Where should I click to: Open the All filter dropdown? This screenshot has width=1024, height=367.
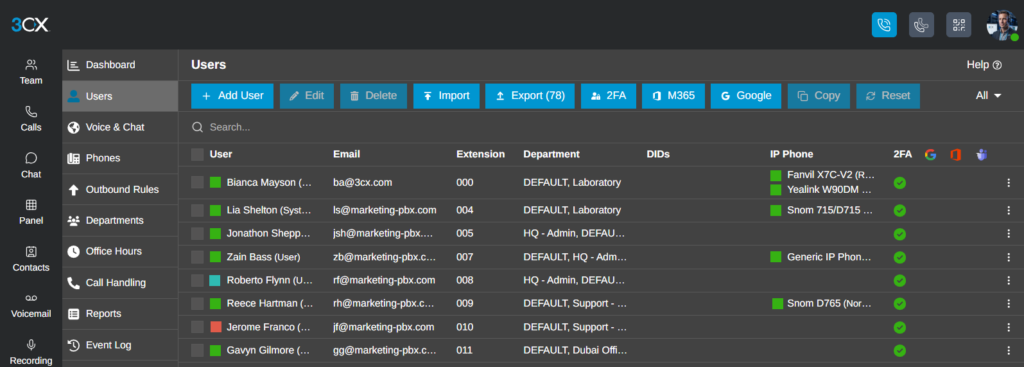click(x=989, y=96)
